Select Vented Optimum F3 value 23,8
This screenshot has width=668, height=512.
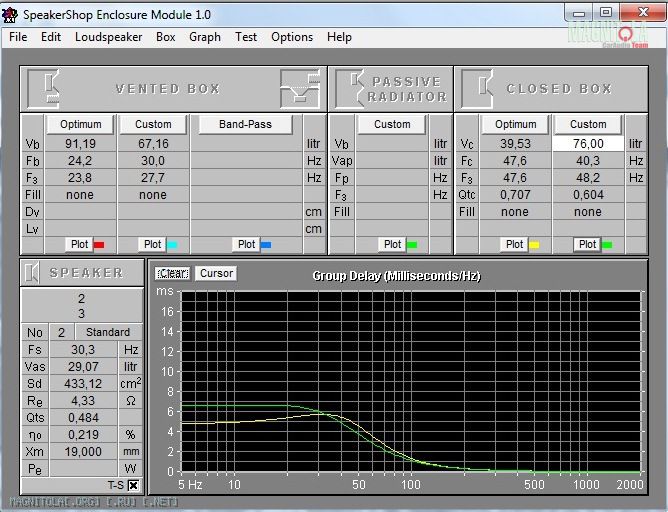click(x=80, y=178)
